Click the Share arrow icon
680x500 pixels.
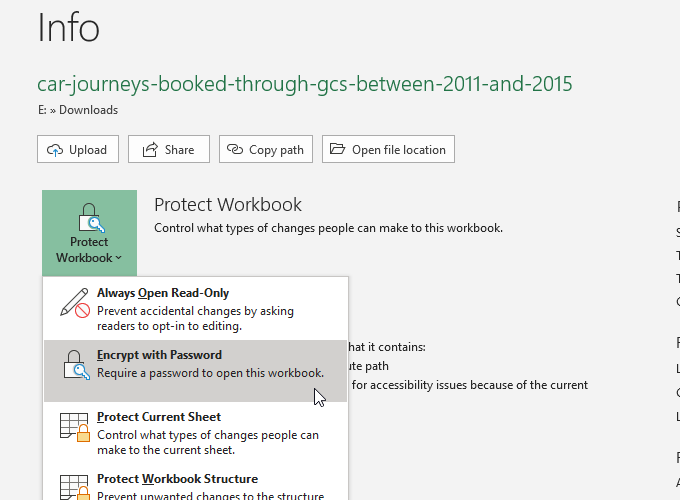[x=150, y=150]
